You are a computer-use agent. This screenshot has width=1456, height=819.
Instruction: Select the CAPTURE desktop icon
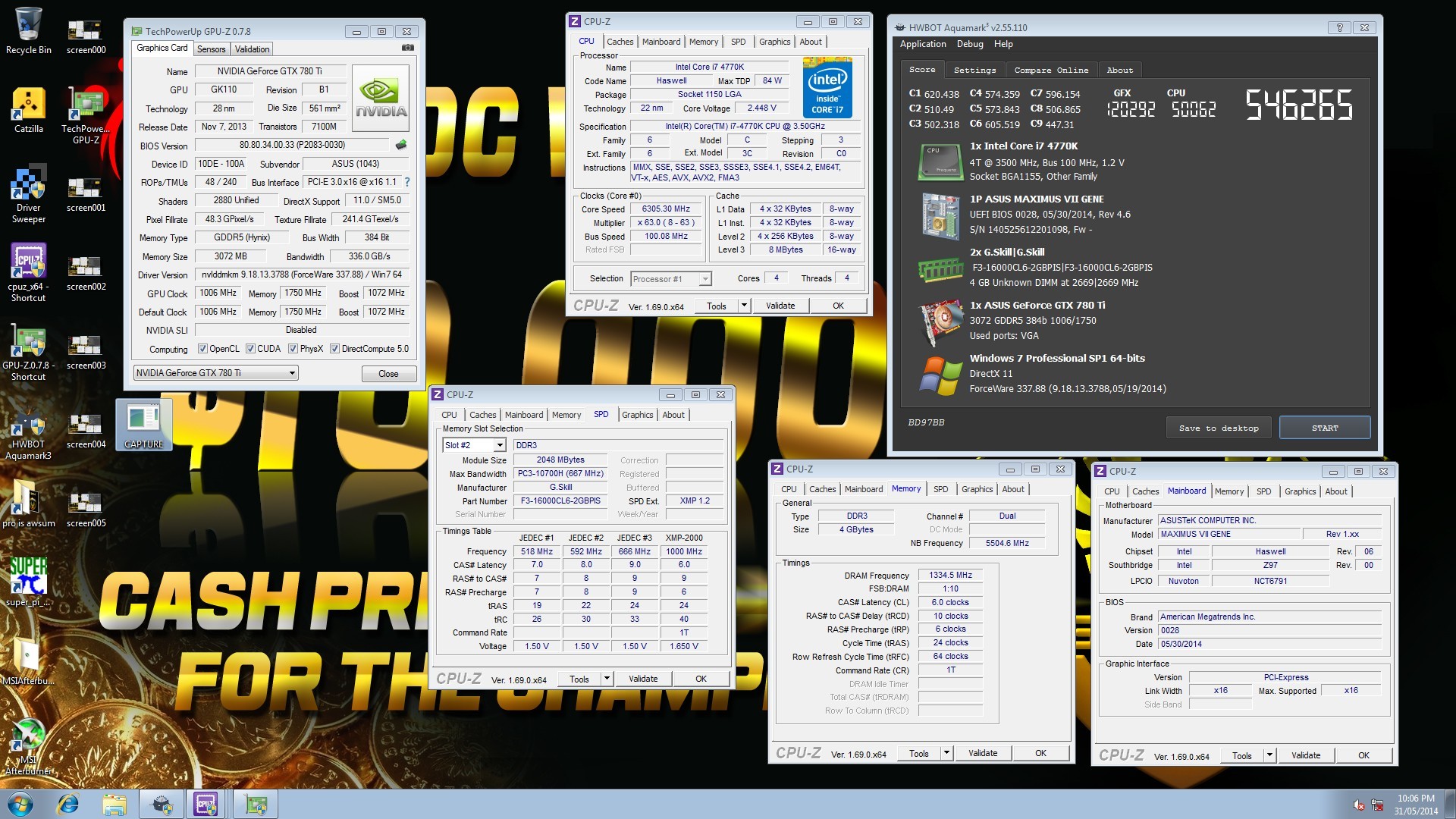coord(143,425)
